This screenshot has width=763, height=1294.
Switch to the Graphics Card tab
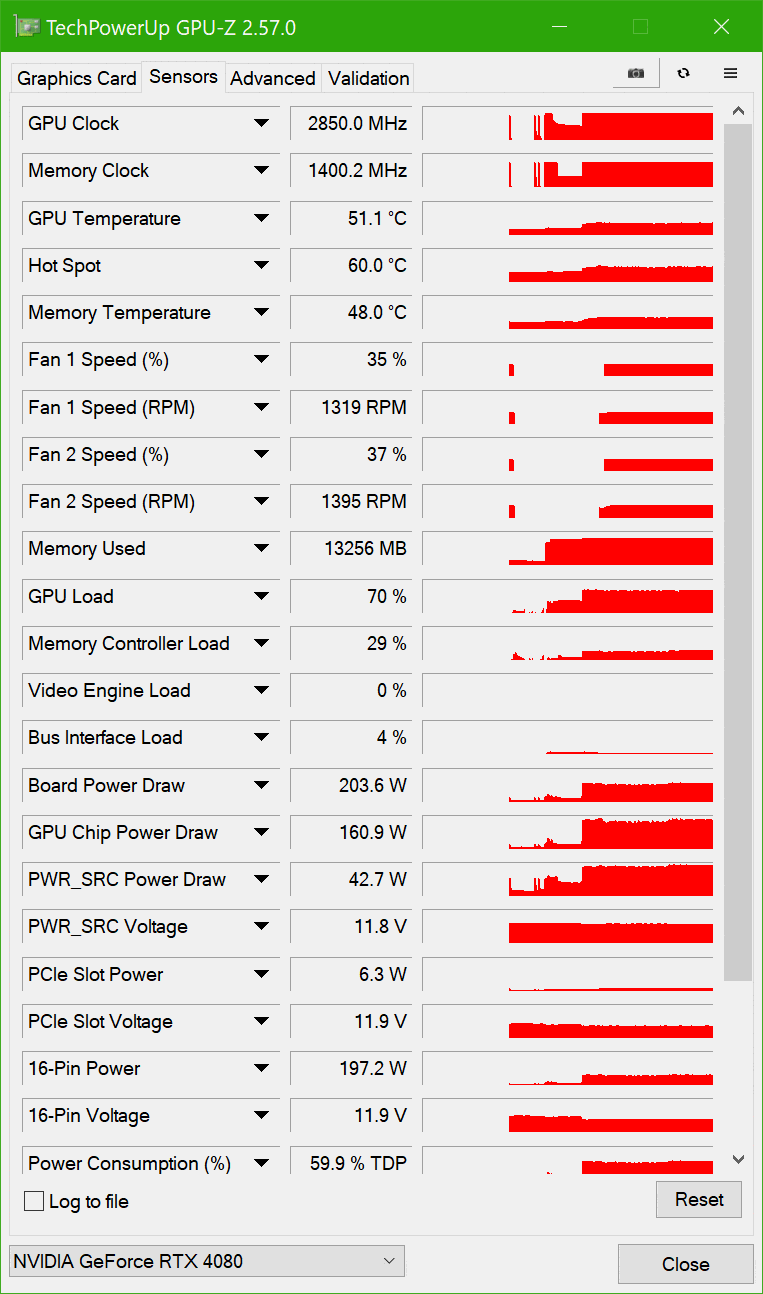tap(77, 78)
